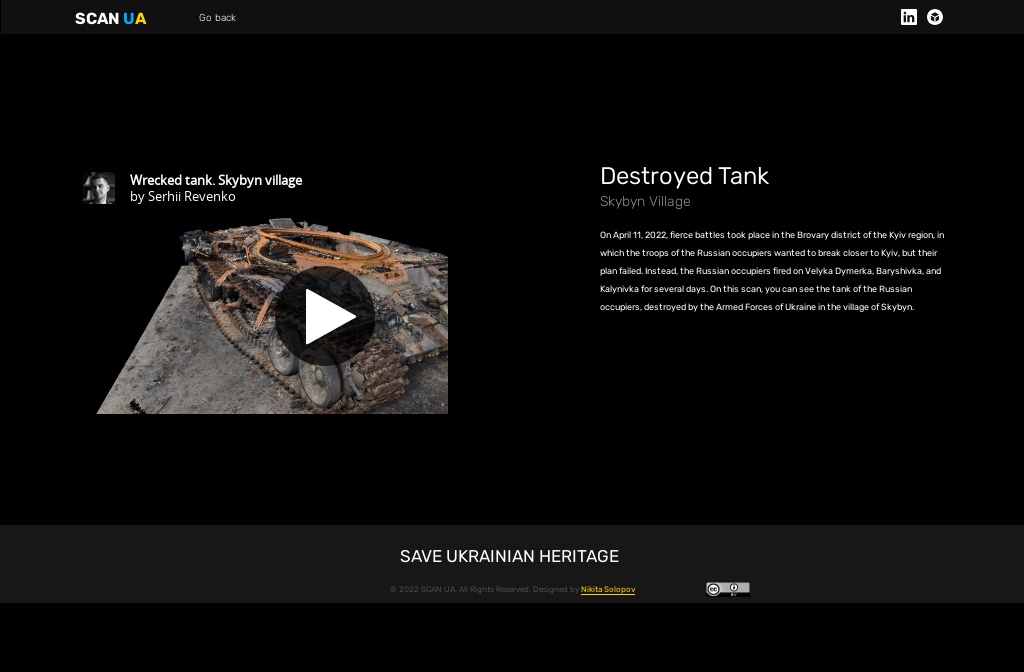
Task: Click the SCAN UA logo
Action: tap(110, 18)
